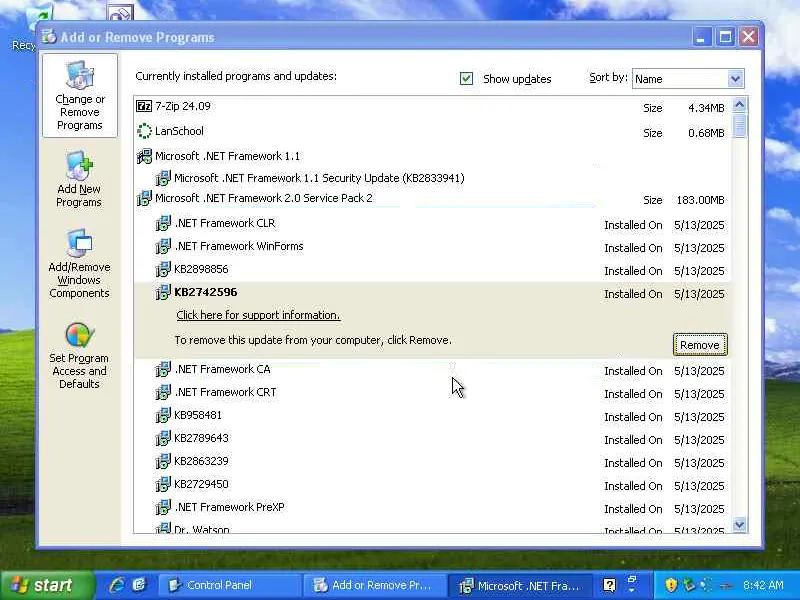Open the Windows start menu
800x600 pixels.
point(48,585)
